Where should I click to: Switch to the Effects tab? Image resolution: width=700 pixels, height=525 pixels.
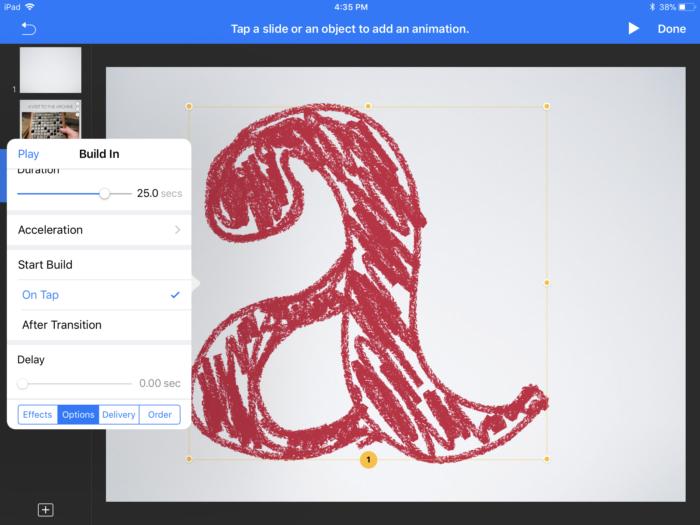[x=38, y=415]
